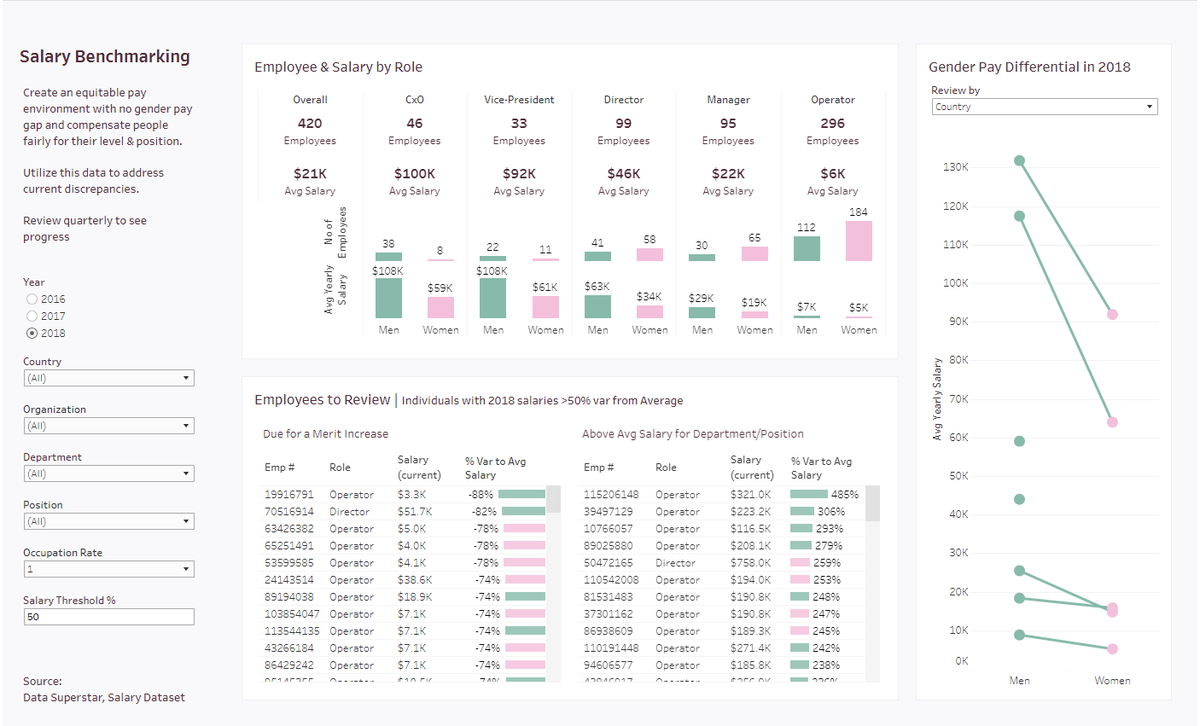Click the Salary Threshold % input field

point(109,617)
